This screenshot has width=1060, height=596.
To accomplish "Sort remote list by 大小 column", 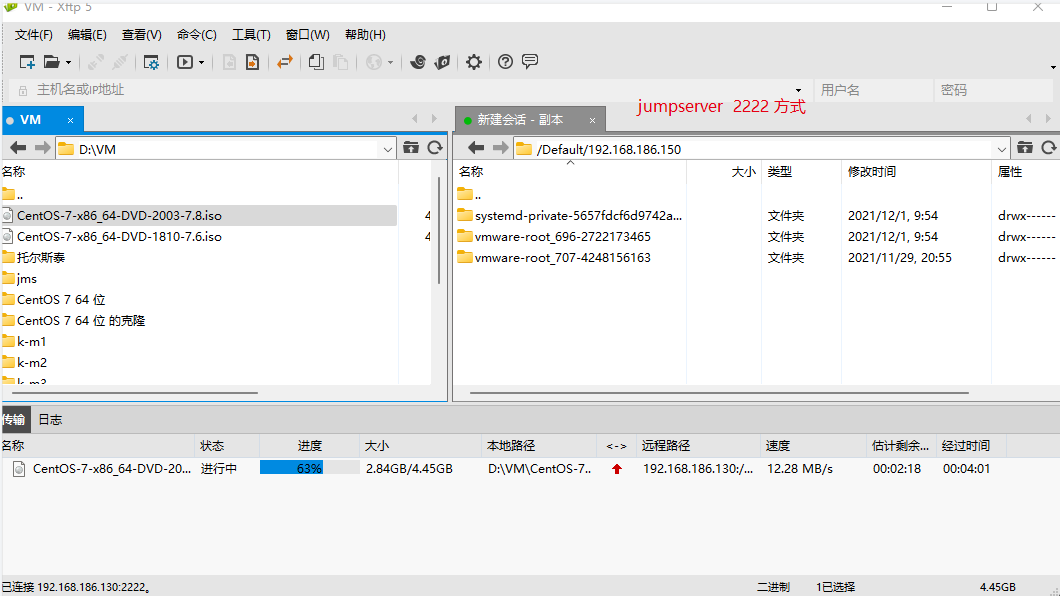I will click(x=724, y=172).
